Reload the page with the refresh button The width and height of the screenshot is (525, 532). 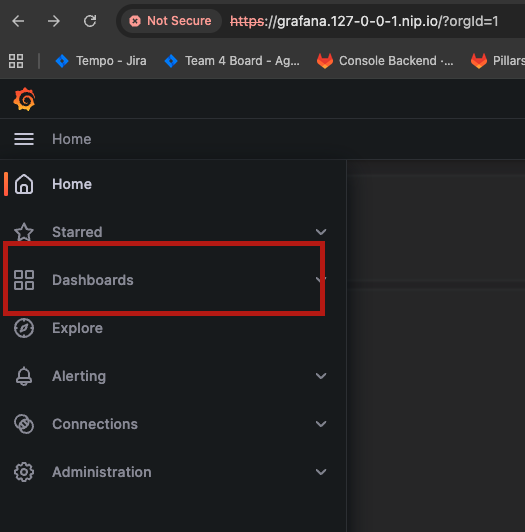(x=90, y=21)
